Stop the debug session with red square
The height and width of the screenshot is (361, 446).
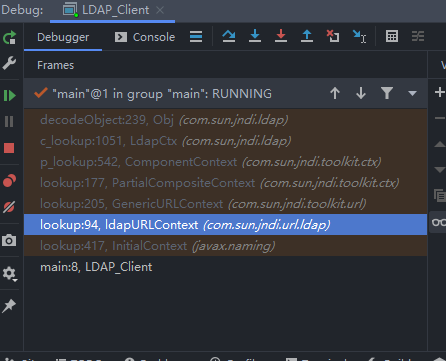[9, 148]
